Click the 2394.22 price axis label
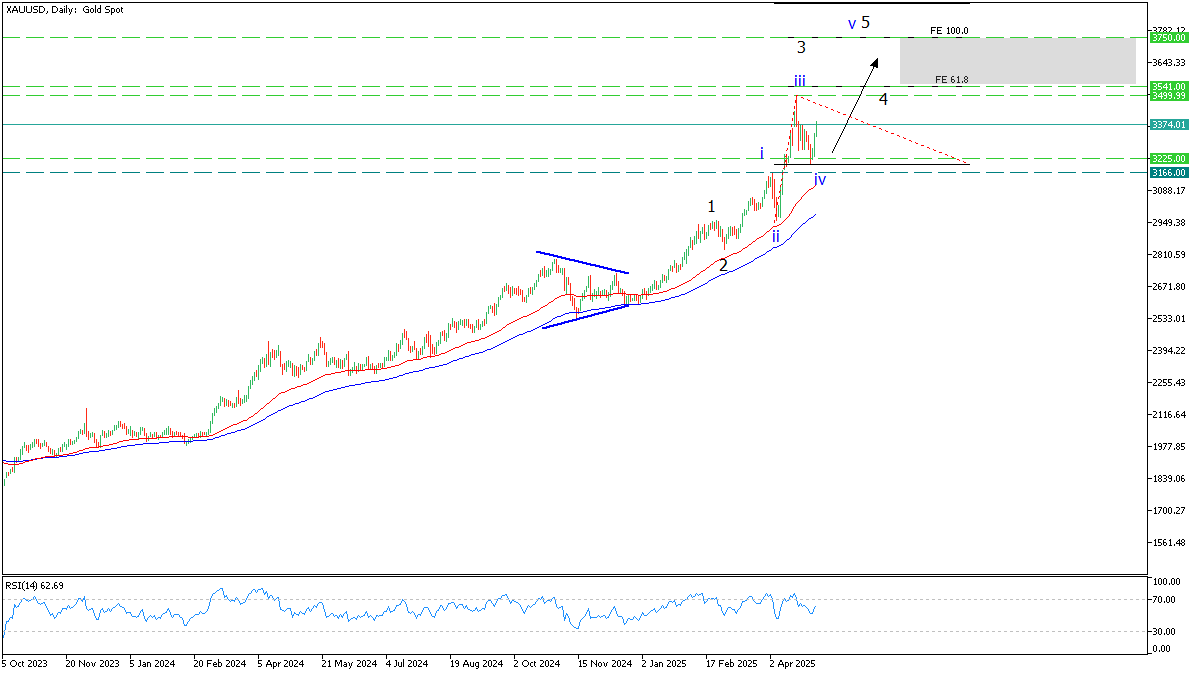The height and width of the screenshot is (675, 1200). pyautogui.click(x=1168, y=351)
